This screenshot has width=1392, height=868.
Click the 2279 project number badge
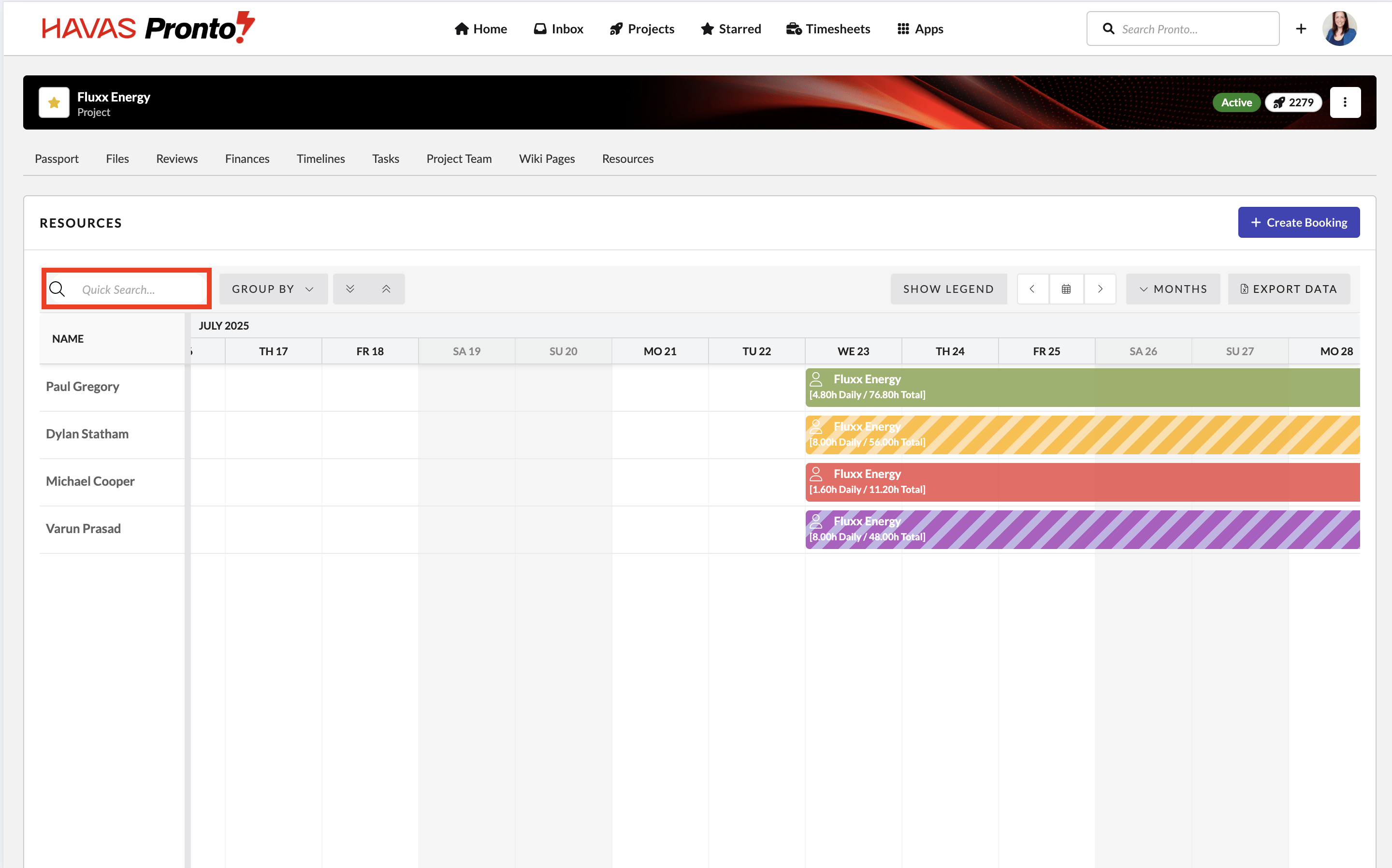(x=1293, y=103)
